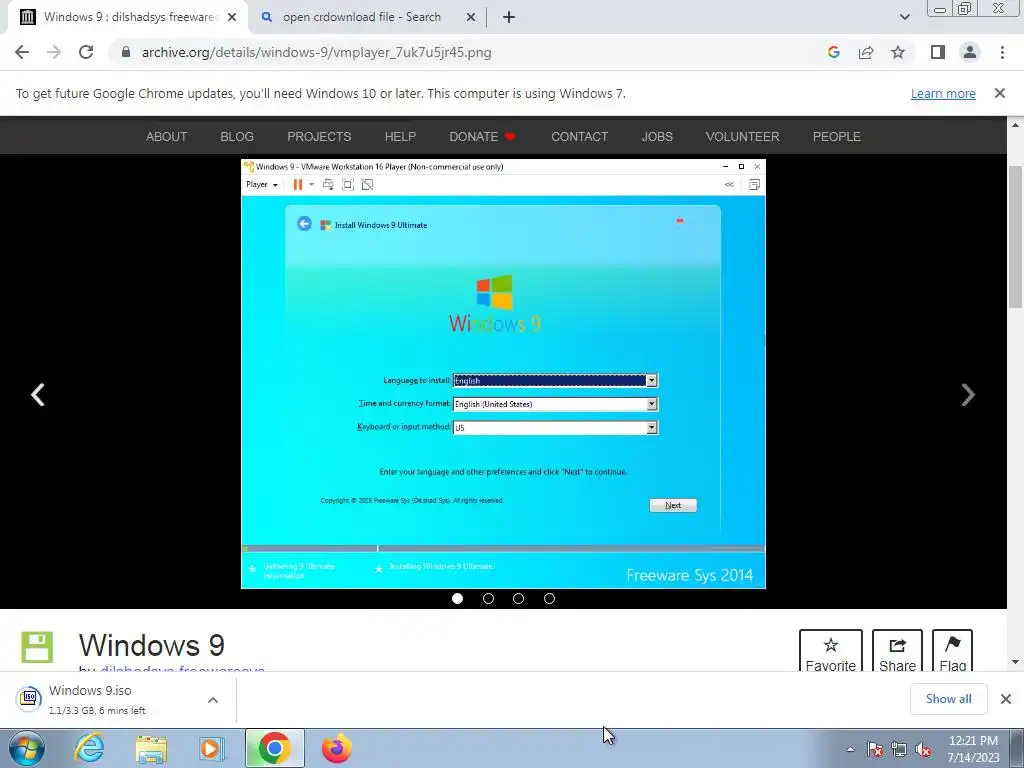Click the muted volume tray icon
The image size is (1024, 768).
pos(923,750)
